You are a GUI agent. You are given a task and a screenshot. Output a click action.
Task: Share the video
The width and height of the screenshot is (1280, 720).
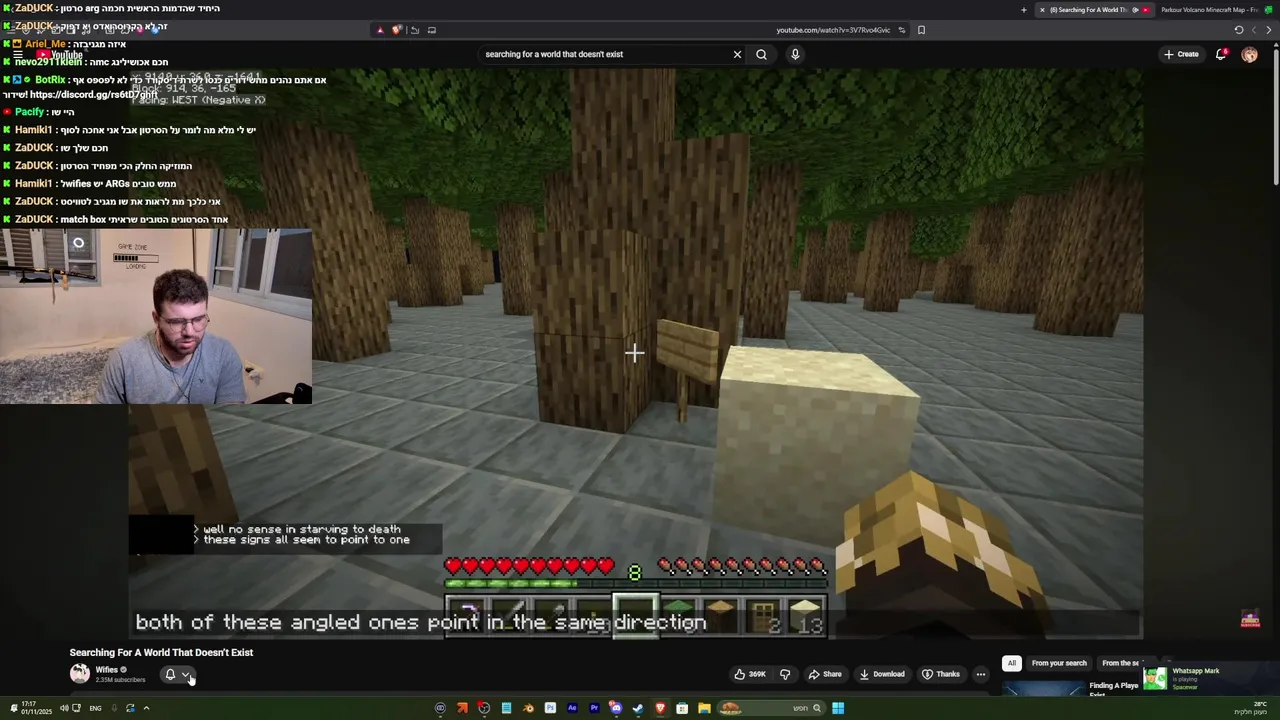tap(825, 674)
